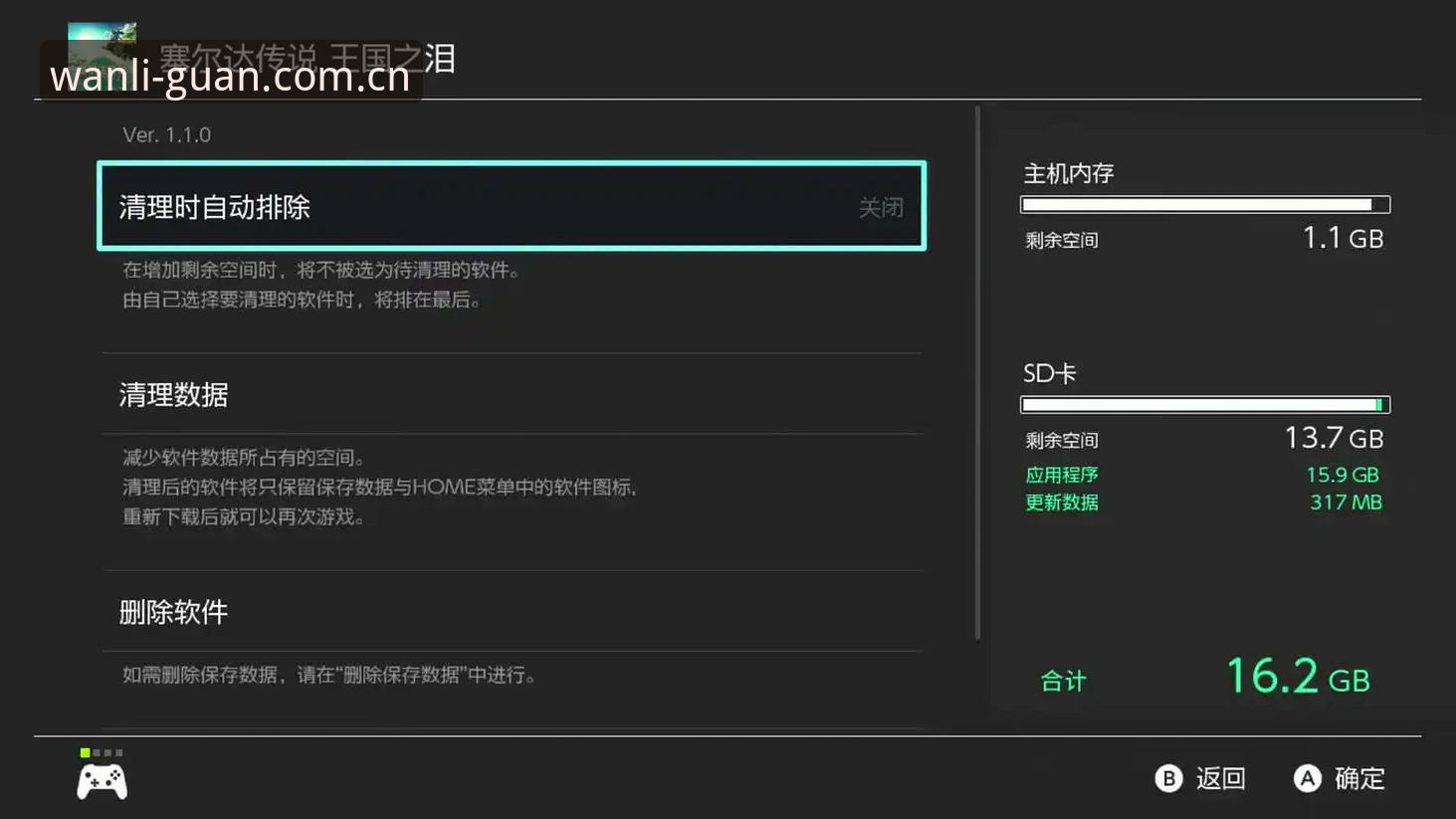Click the 应用程序 15.9 GB entry

(1203, 475)
